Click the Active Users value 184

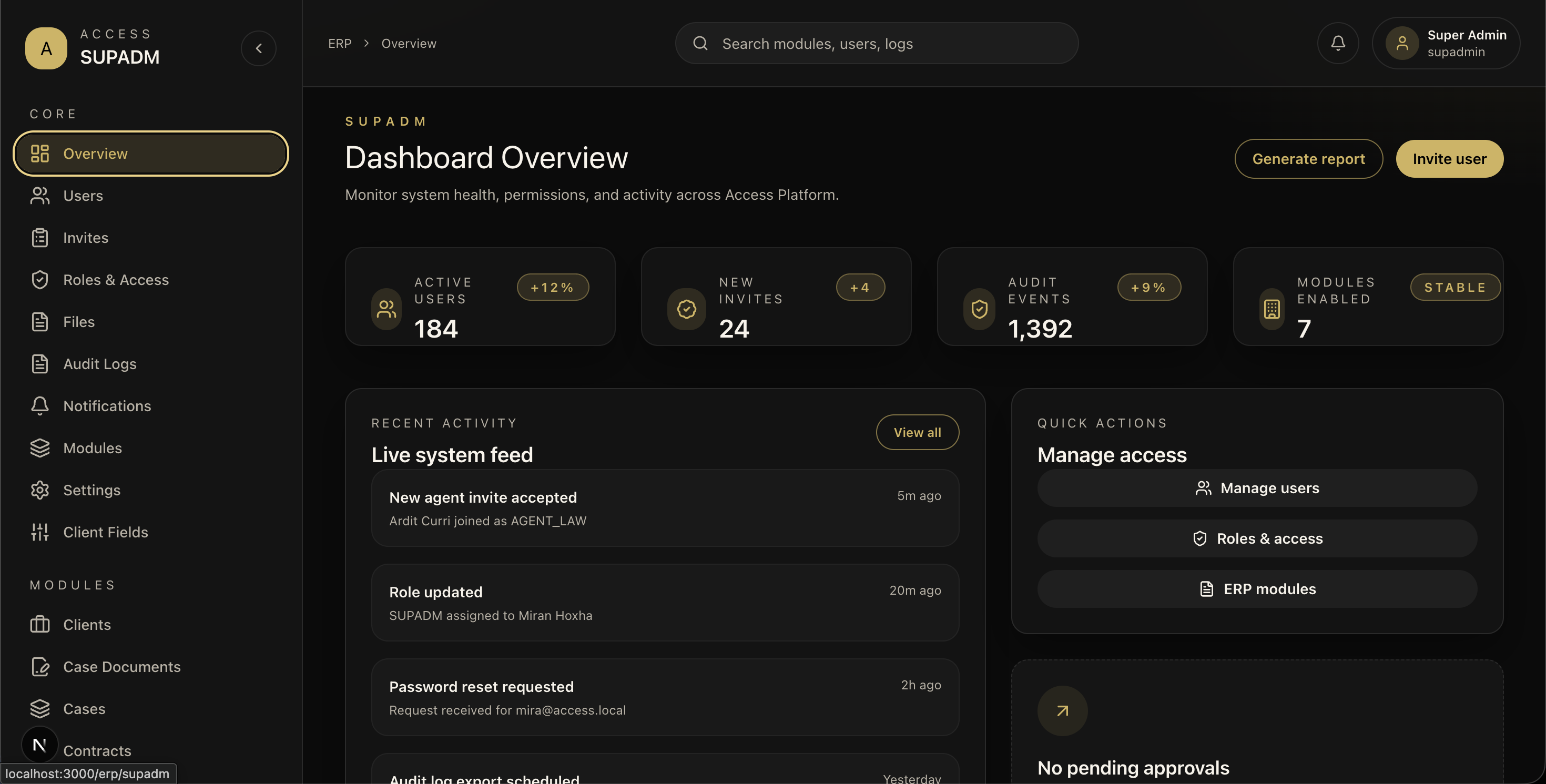point(436,328)
